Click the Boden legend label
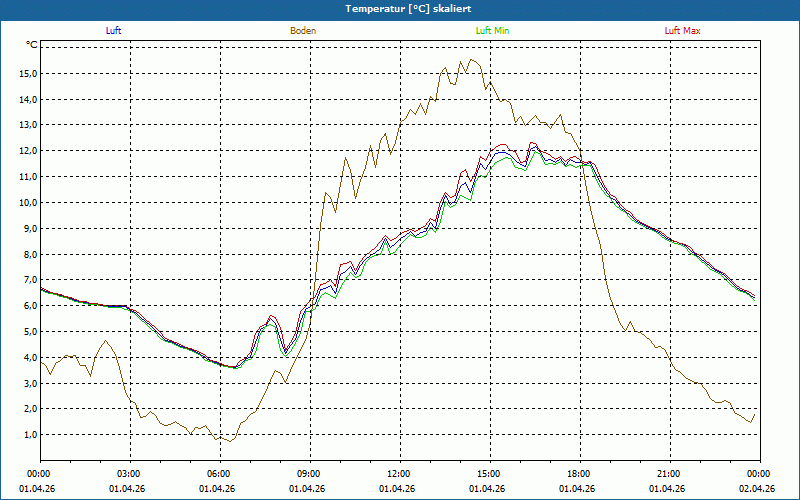The height and width of the screenshot is (500, 800). pos(303,31)
